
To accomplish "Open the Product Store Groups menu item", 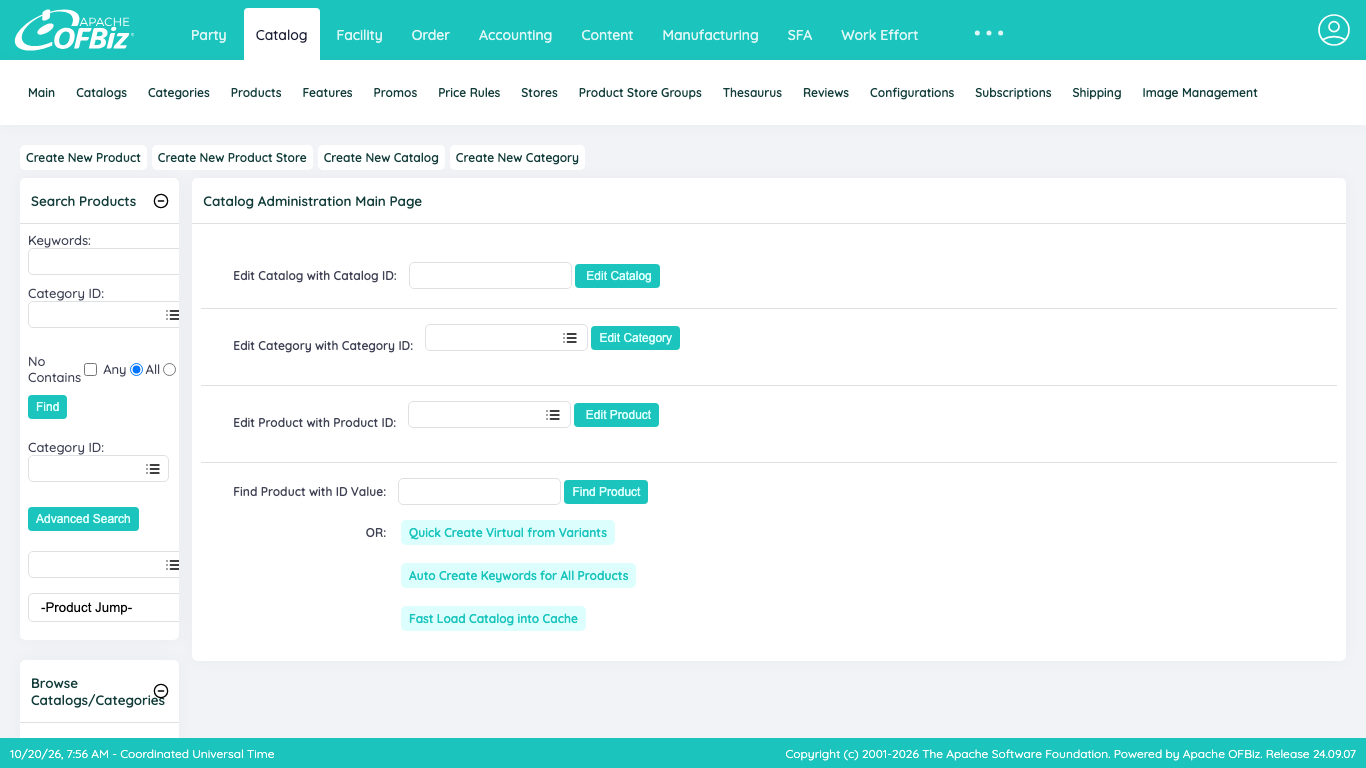I will (640, 93).
